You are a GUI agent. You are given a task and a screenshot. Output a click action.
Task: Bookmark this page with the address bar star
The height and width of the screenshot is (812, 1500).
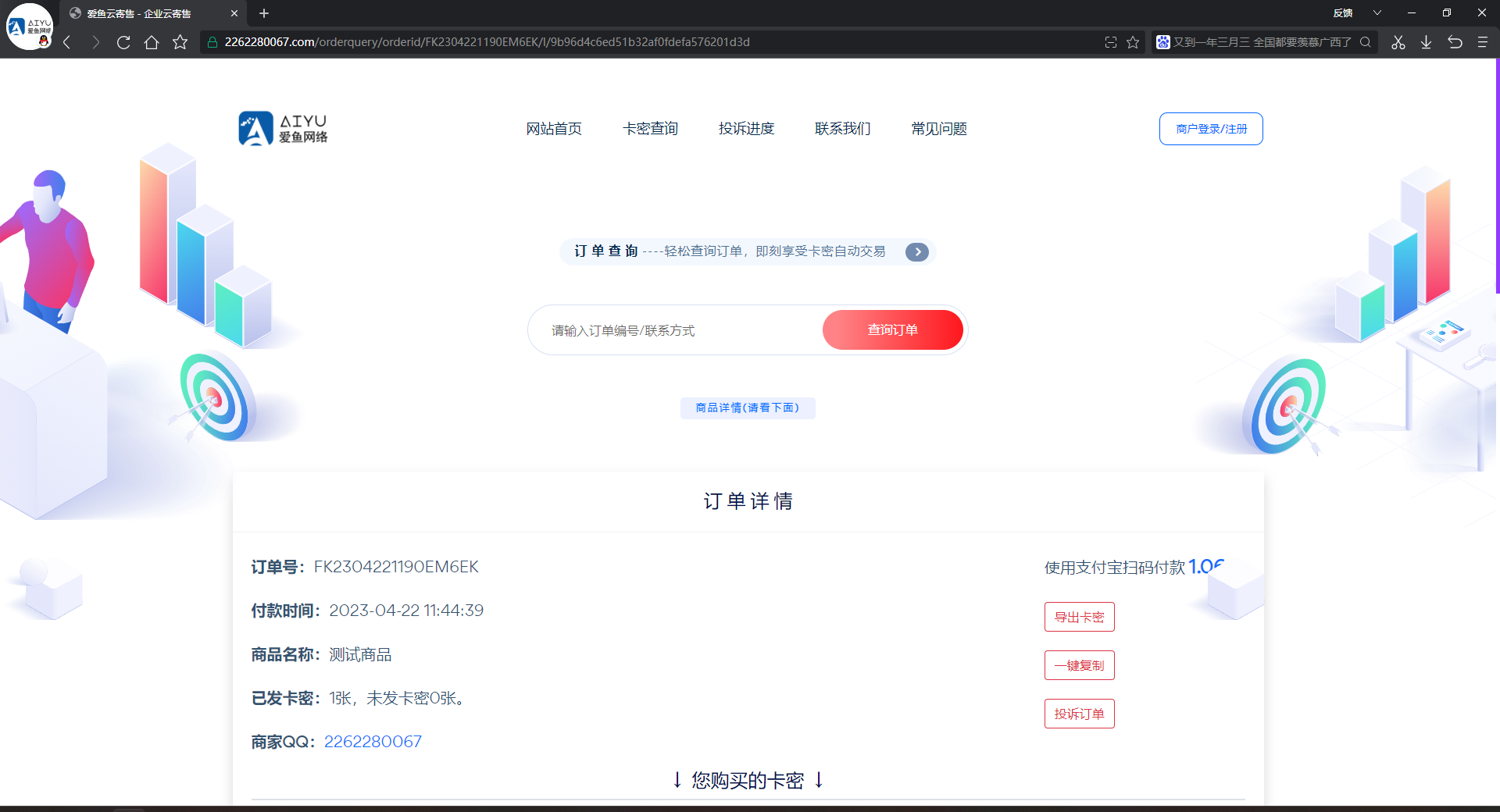[x=1133, y=42]
